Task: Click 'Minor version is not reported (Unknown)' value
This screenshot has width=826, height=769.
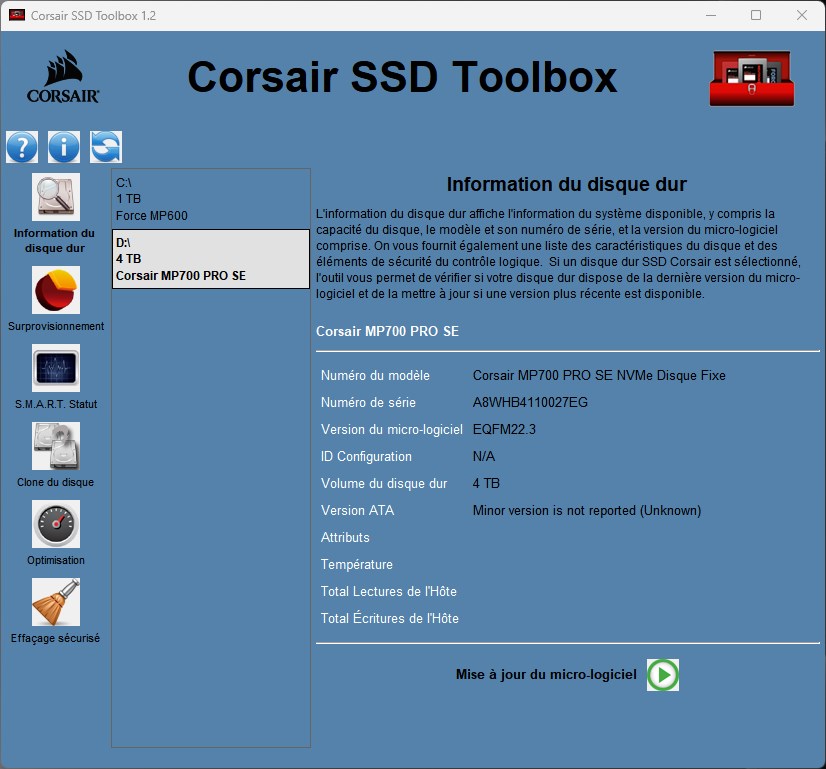Action: pos(587,510)
